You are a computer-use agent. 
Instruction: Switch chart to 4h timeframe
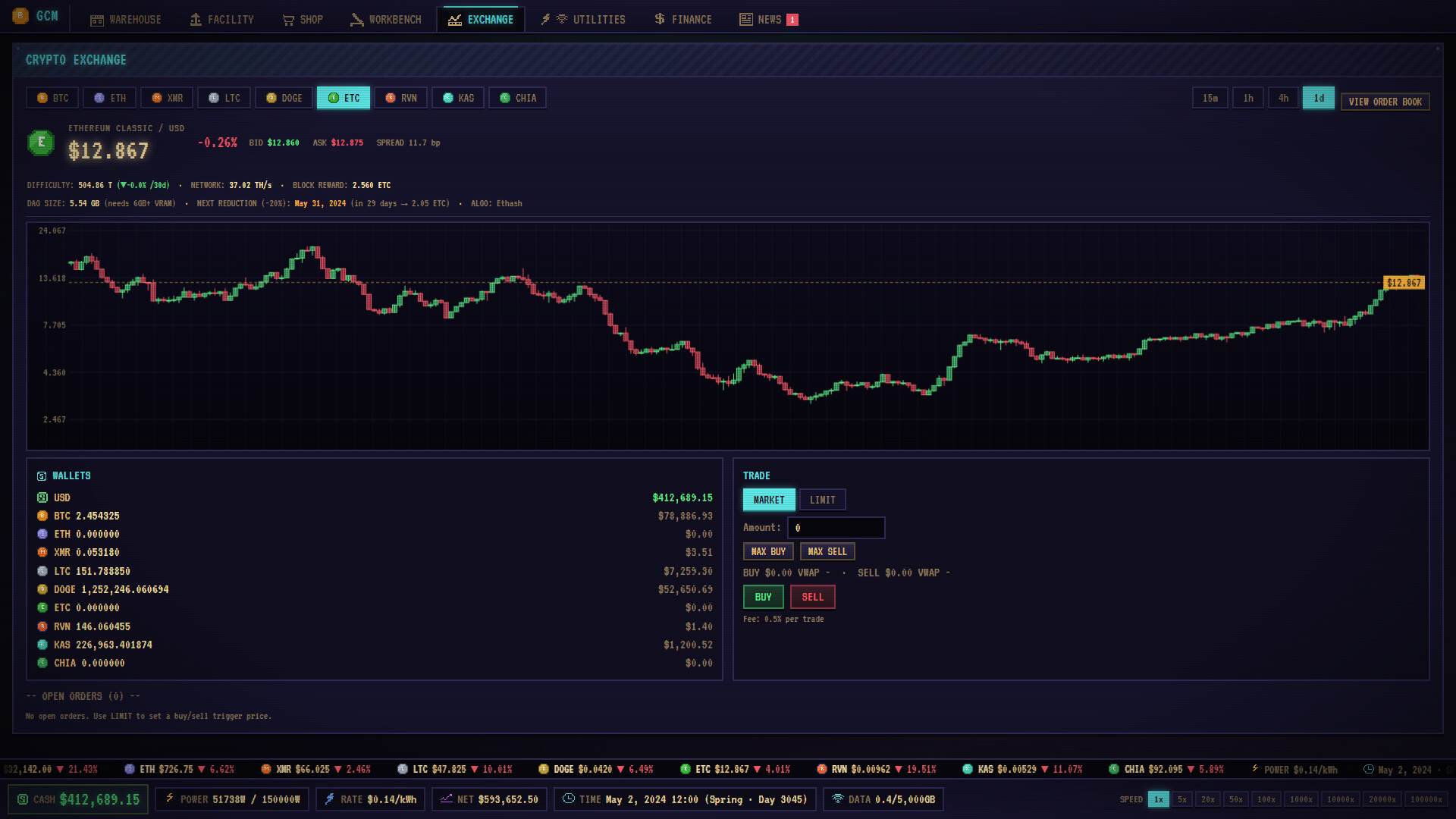point(1283,99)
